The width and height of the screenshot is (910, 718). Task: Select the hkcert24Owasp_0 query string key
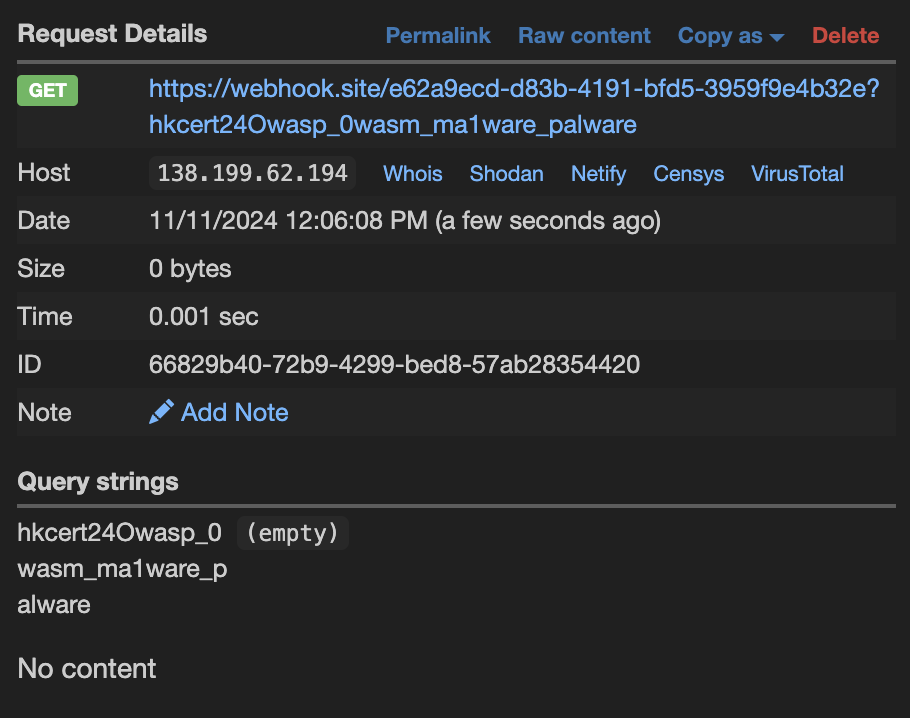(x=119, y=533)
